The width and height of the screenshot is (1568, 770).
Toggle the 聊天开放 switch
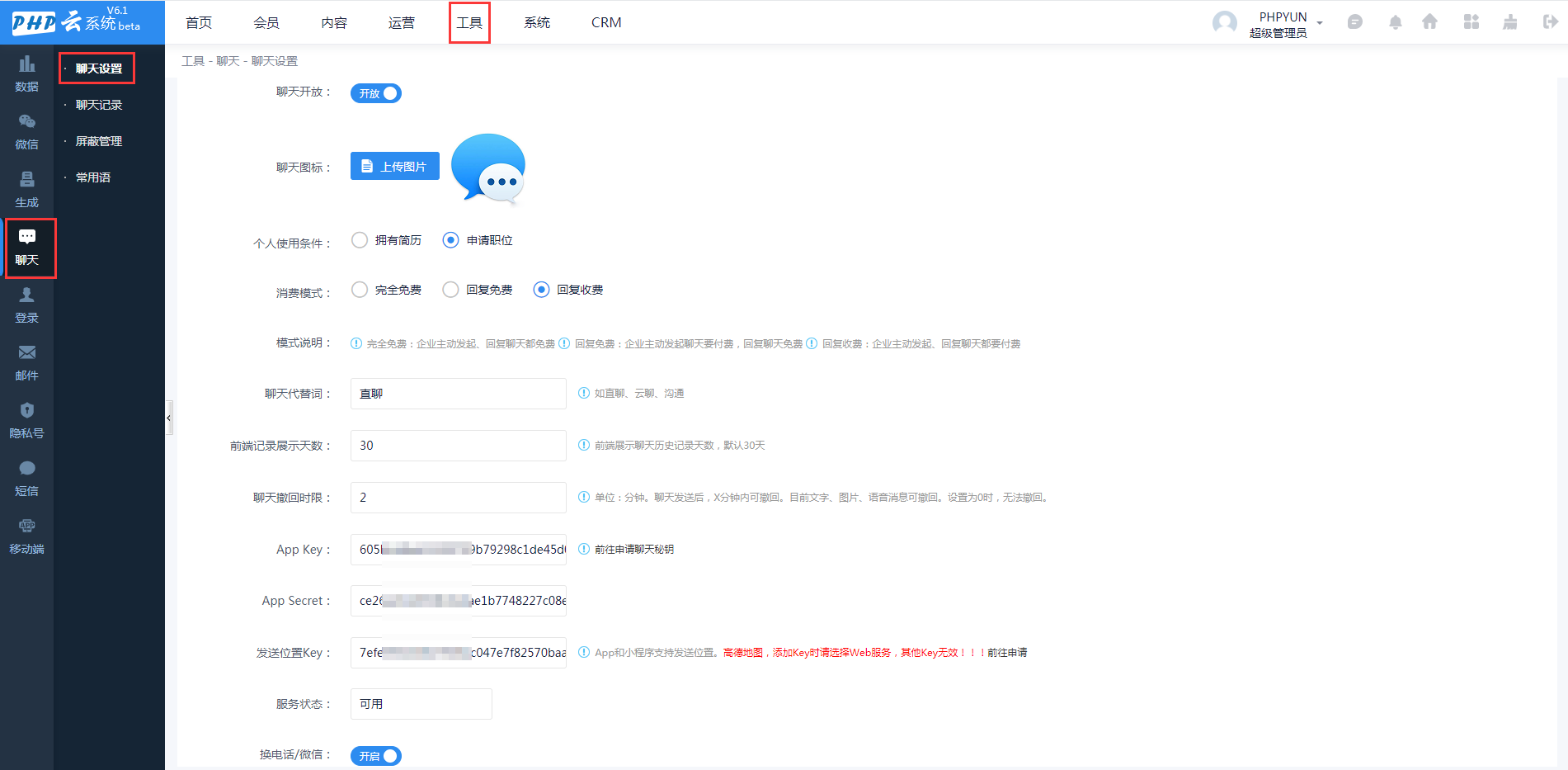376,93
